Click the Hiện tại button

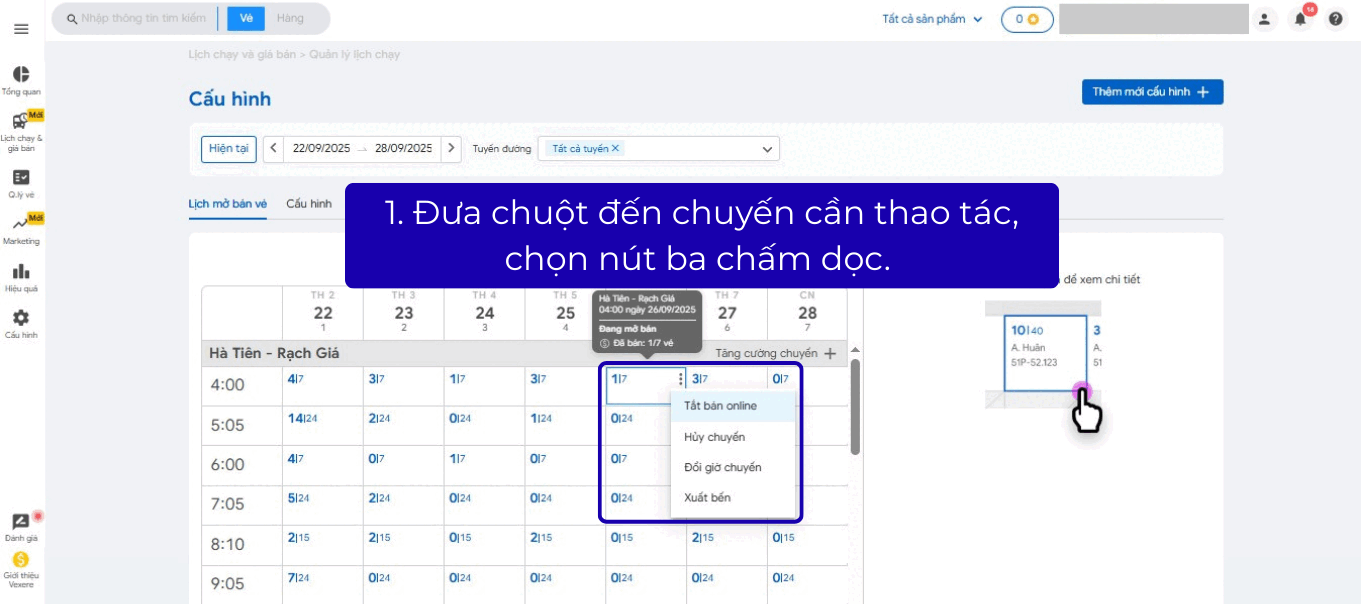pyautogui.click(x=229, y=149)
